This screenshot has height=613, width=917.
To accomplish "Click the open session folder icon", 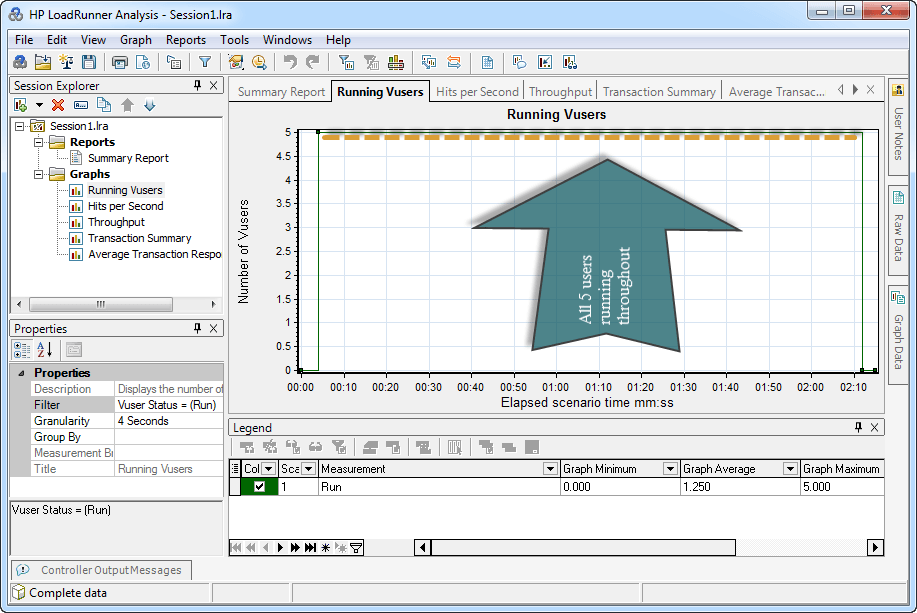I will [43, 62].
